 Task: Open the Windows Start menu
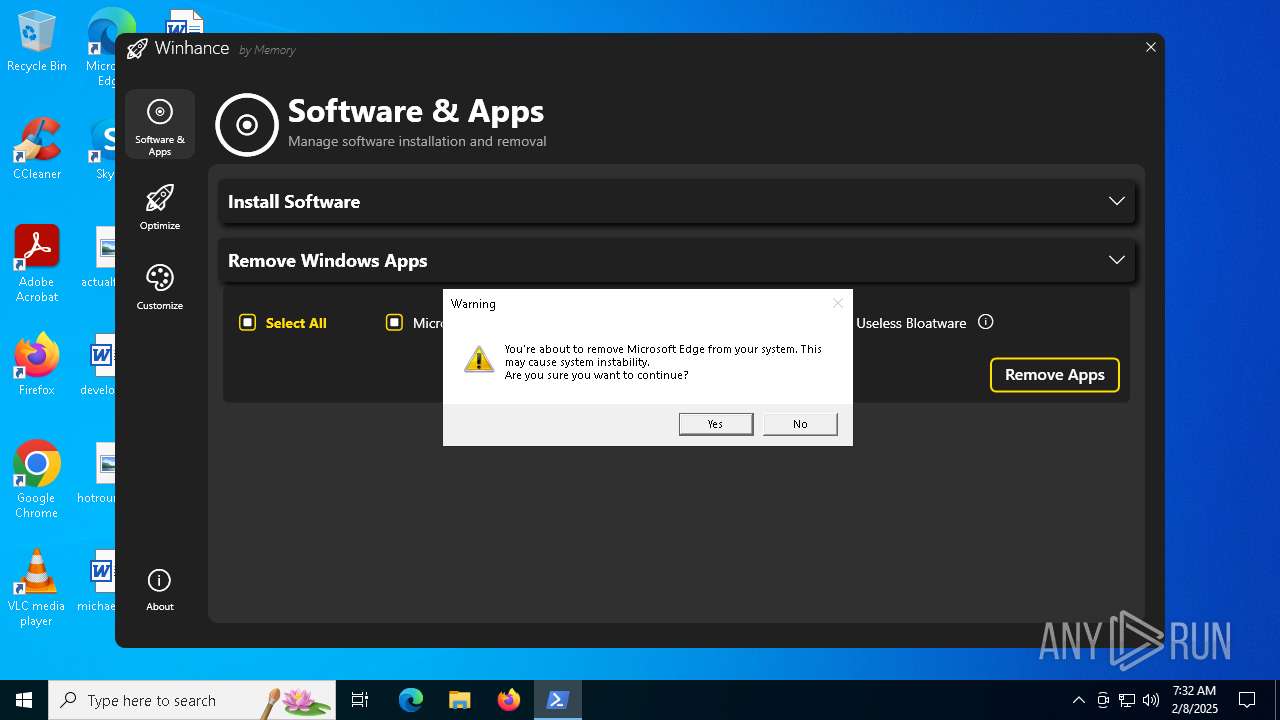[24, 700]
